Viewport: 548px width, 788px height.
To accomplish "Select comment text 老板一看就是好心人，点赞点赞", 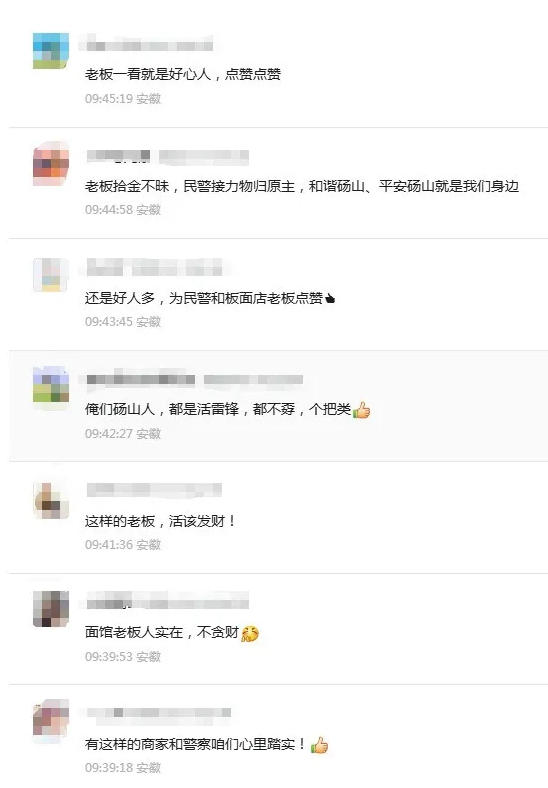I will pos(182,74).
